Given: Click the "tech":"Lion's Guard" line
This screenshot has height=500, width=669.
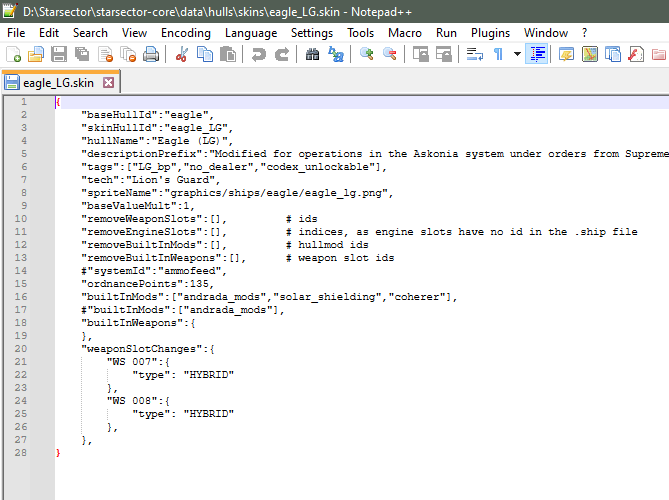Looking at the screenshot, I should coord(151,180).
